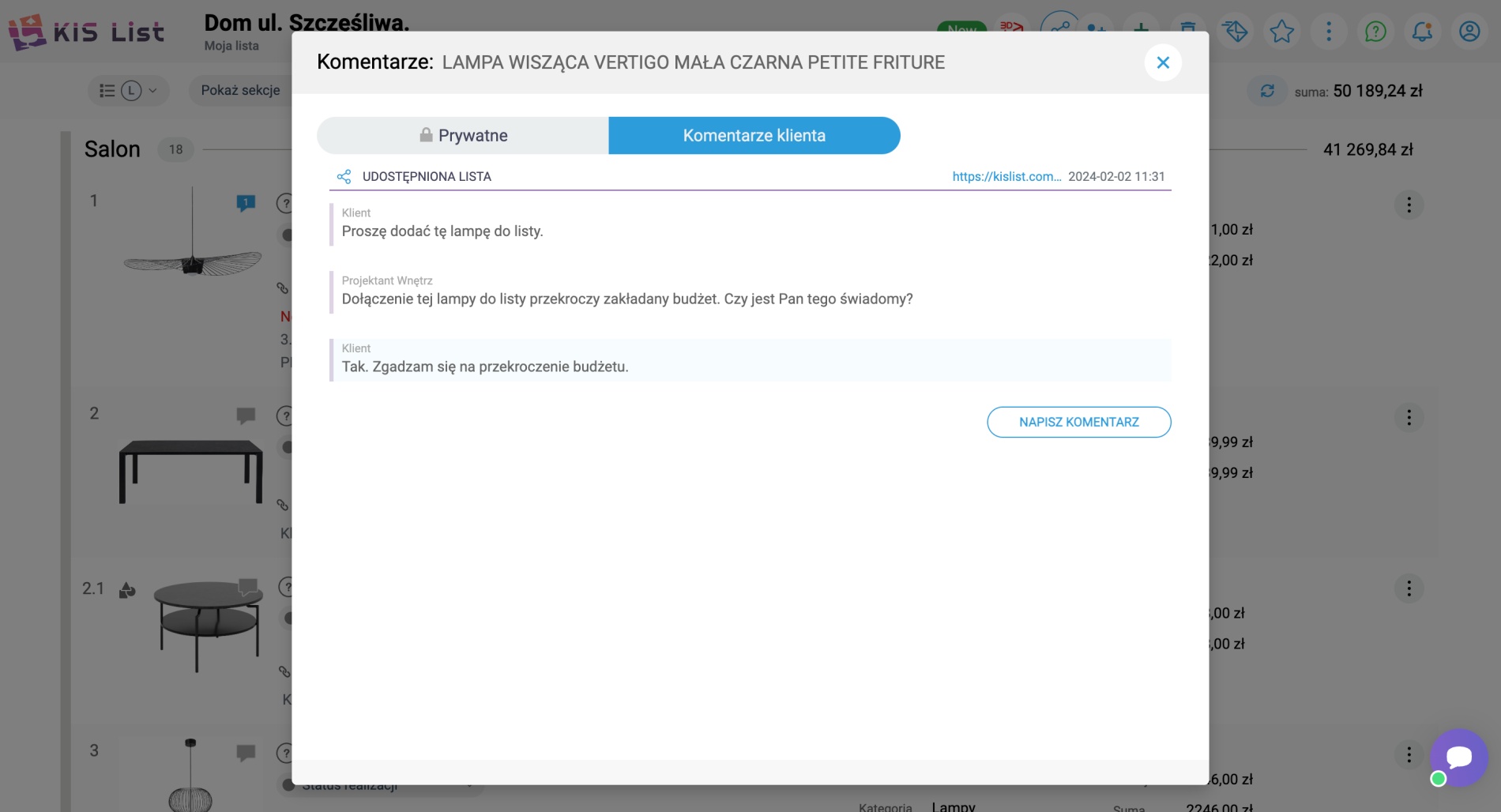
Task: Open the help question chat icon
Action: coord(1375,32)
